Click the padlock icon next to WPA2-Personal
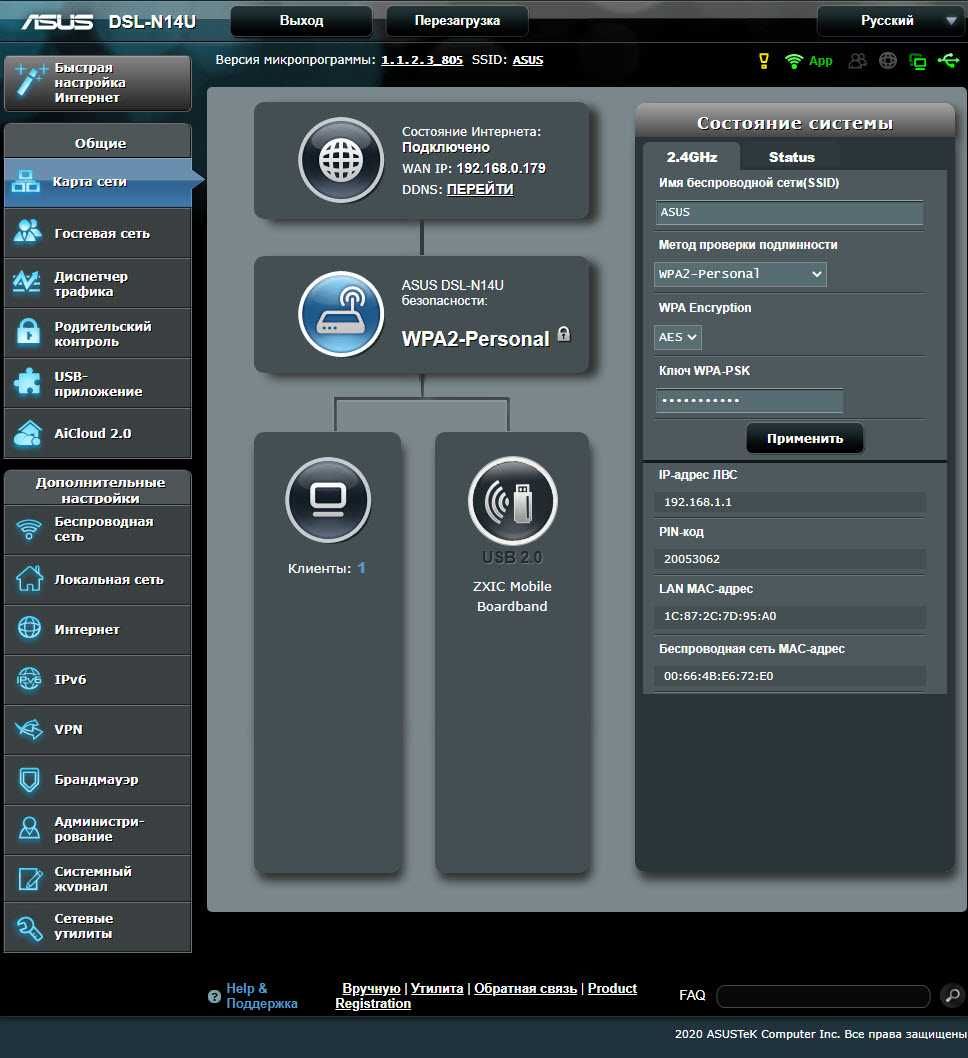Screen dimensions: 968x1058 click(x=564, y=334)
